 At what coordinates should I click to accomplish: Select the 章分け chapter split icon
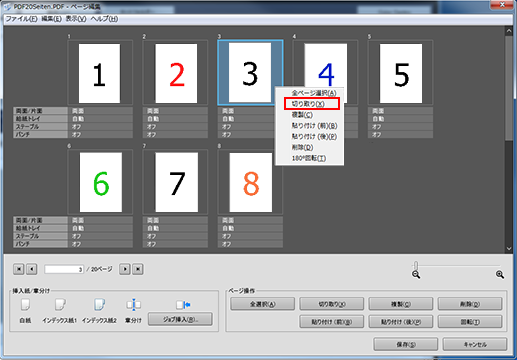[x=134, y=305]
